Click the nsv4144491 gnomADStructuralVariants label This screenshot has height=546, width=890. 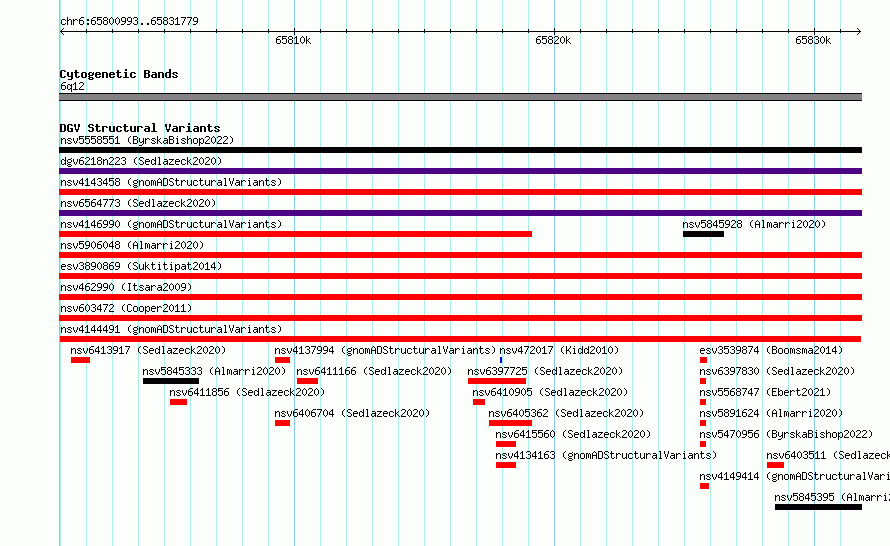tap(171, 329)
